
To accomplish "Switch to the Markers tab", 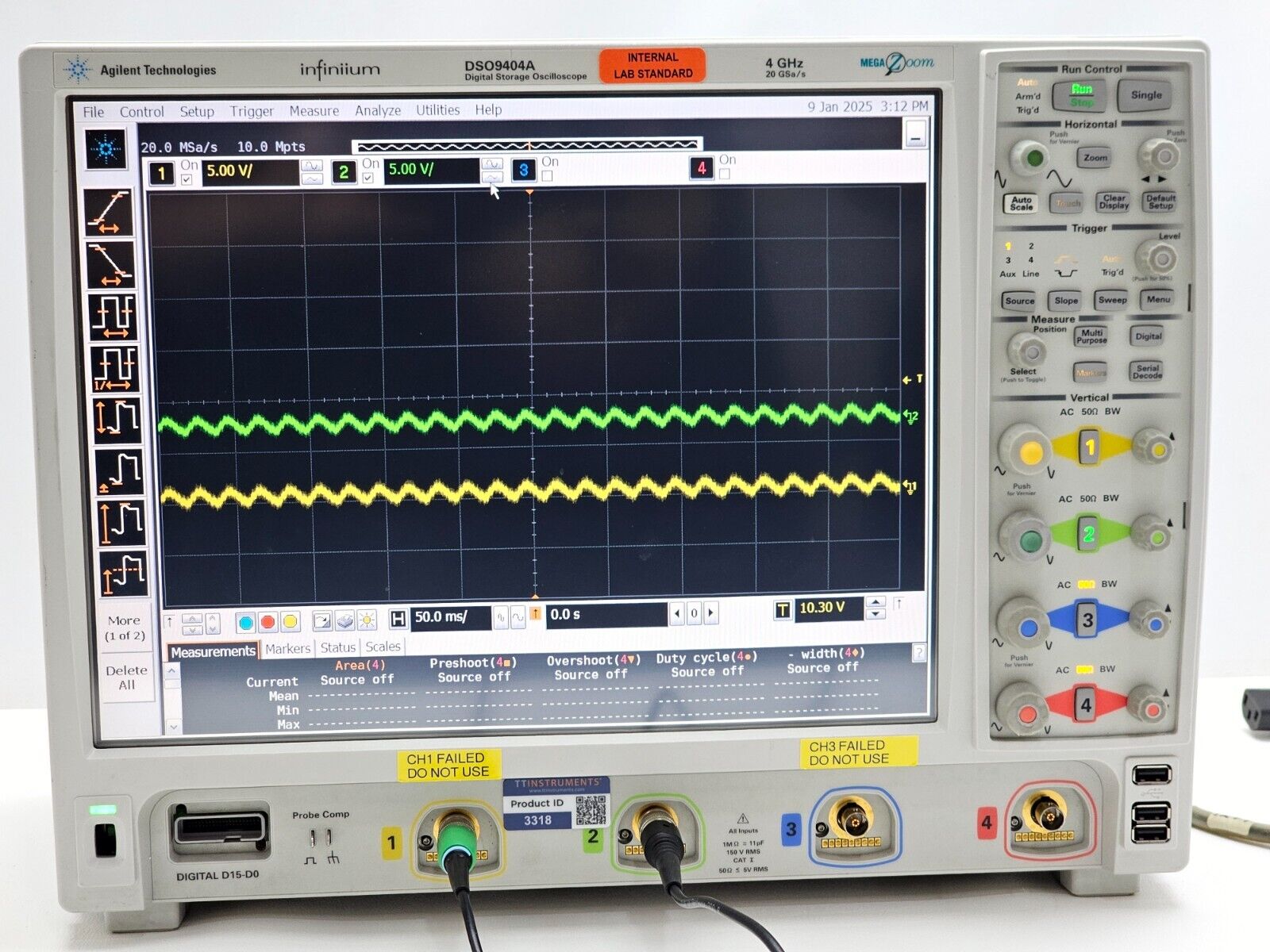I will click(x=289, y=648).
